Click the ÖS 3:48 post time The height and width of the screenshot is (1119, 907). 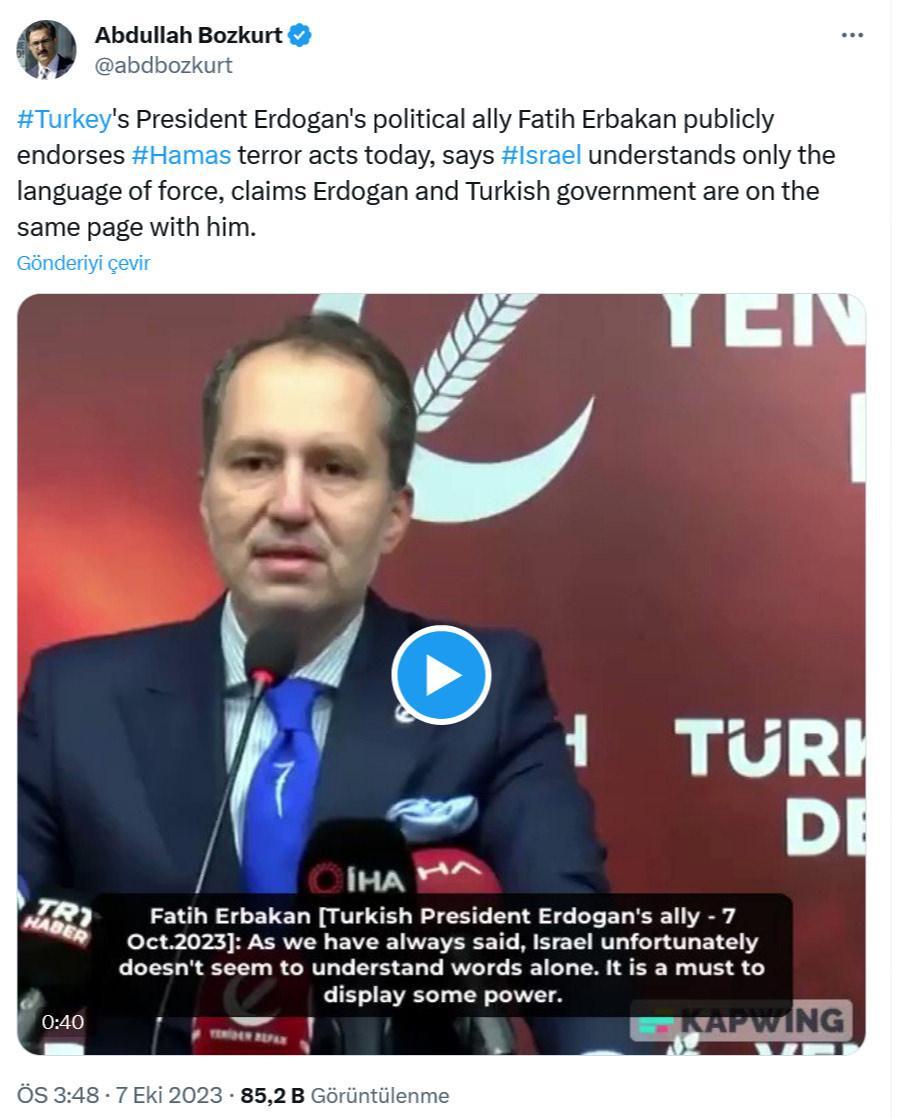tap(57, 1095)
